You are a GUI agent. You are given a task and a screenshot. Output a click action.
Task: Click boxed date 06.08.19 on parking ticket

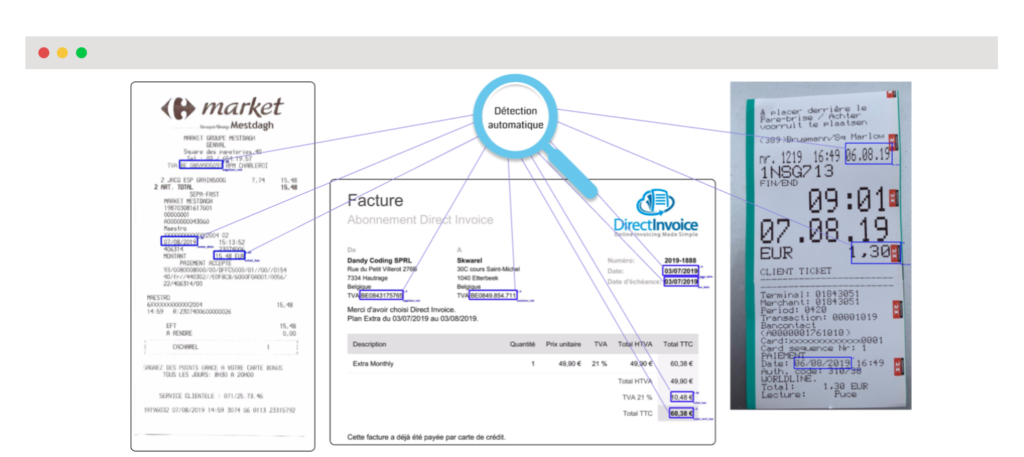point(868,154)
